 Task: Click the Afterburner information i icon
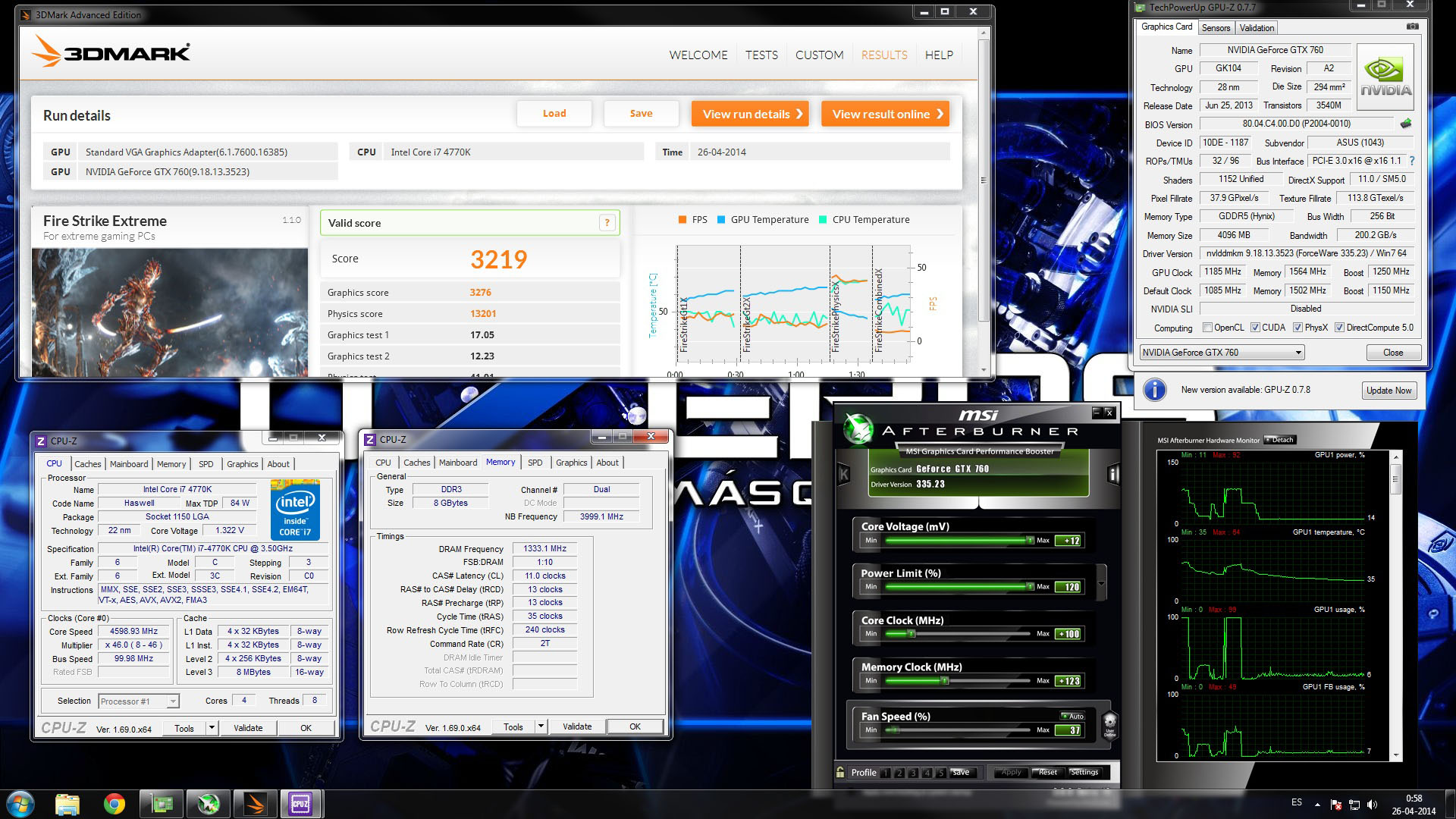[1113, 475]
